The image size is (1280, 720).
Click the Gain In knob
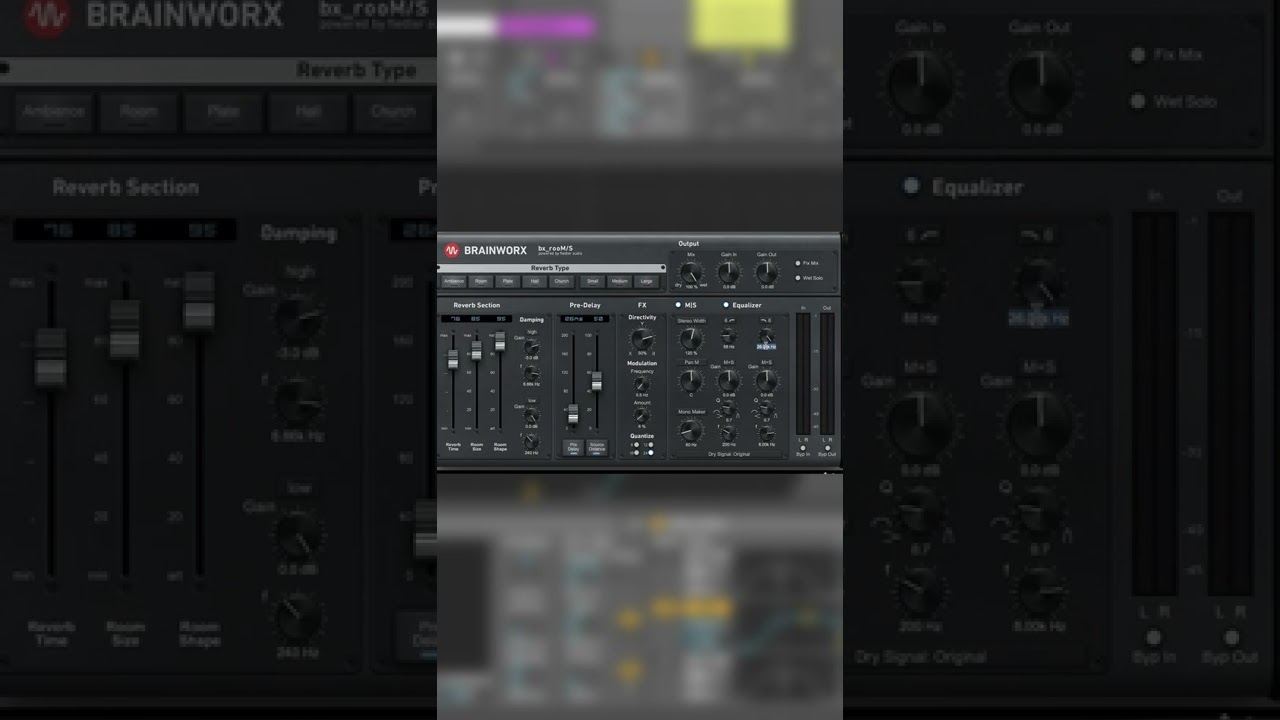729,273
